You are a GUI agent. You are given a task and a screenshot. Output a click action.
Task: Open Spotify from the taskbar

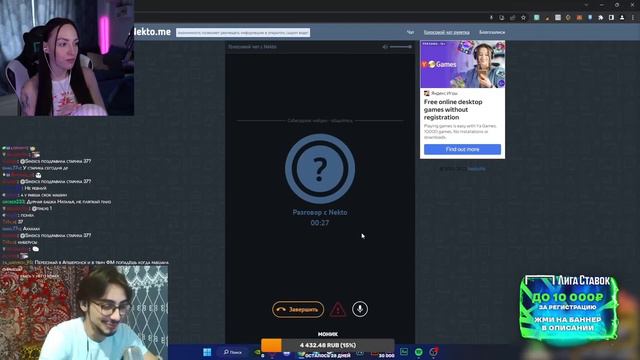419,352
